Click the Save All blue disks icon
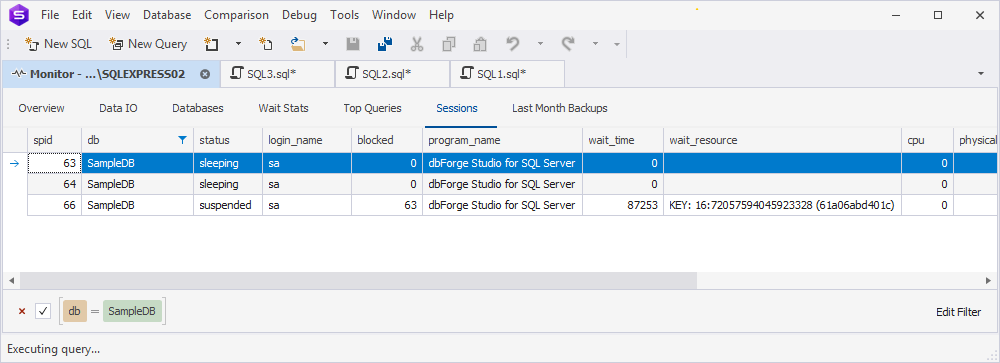 click(x=385, y=44)
